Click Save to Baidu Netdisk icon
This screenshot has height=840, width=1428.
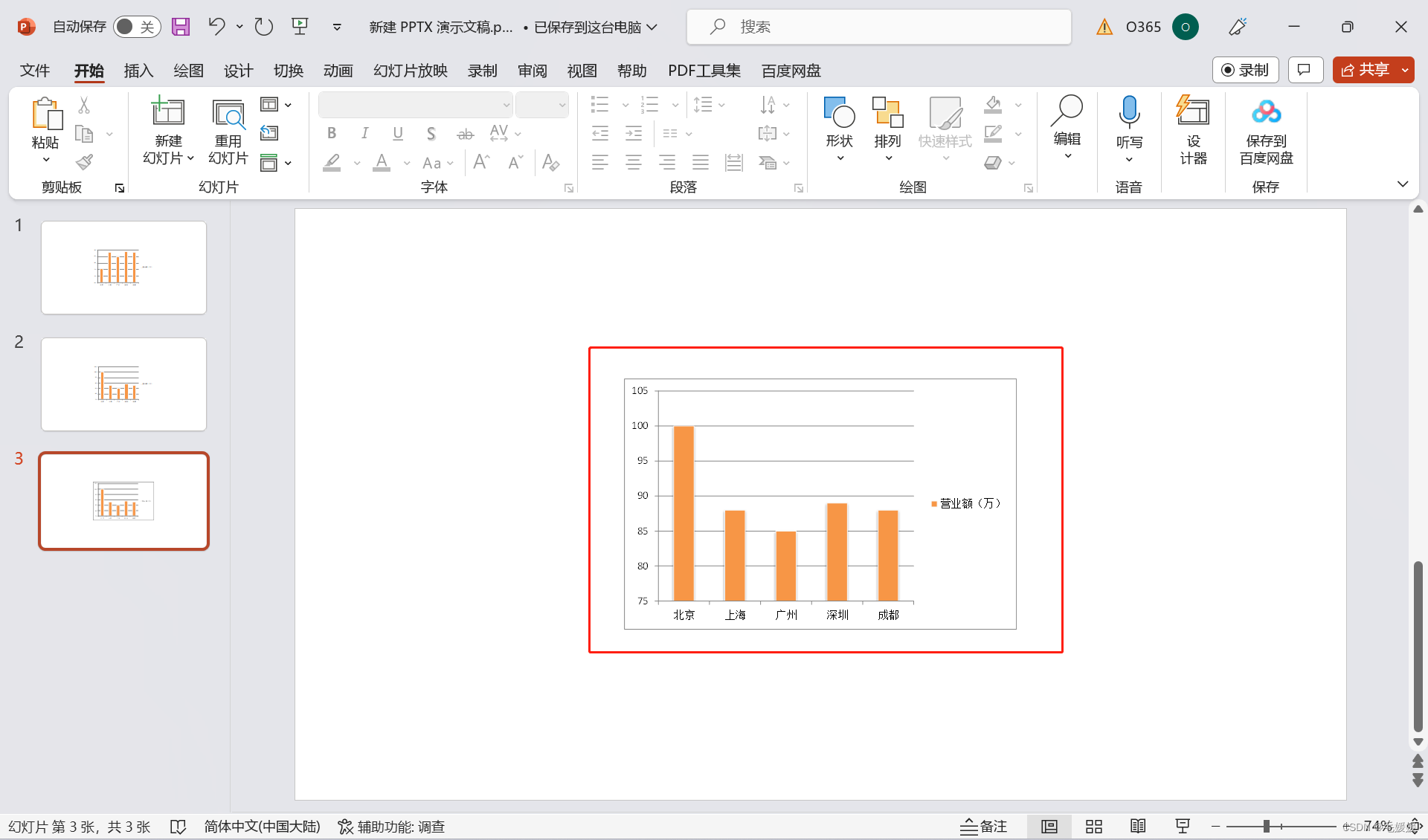tap(1266, 112)
